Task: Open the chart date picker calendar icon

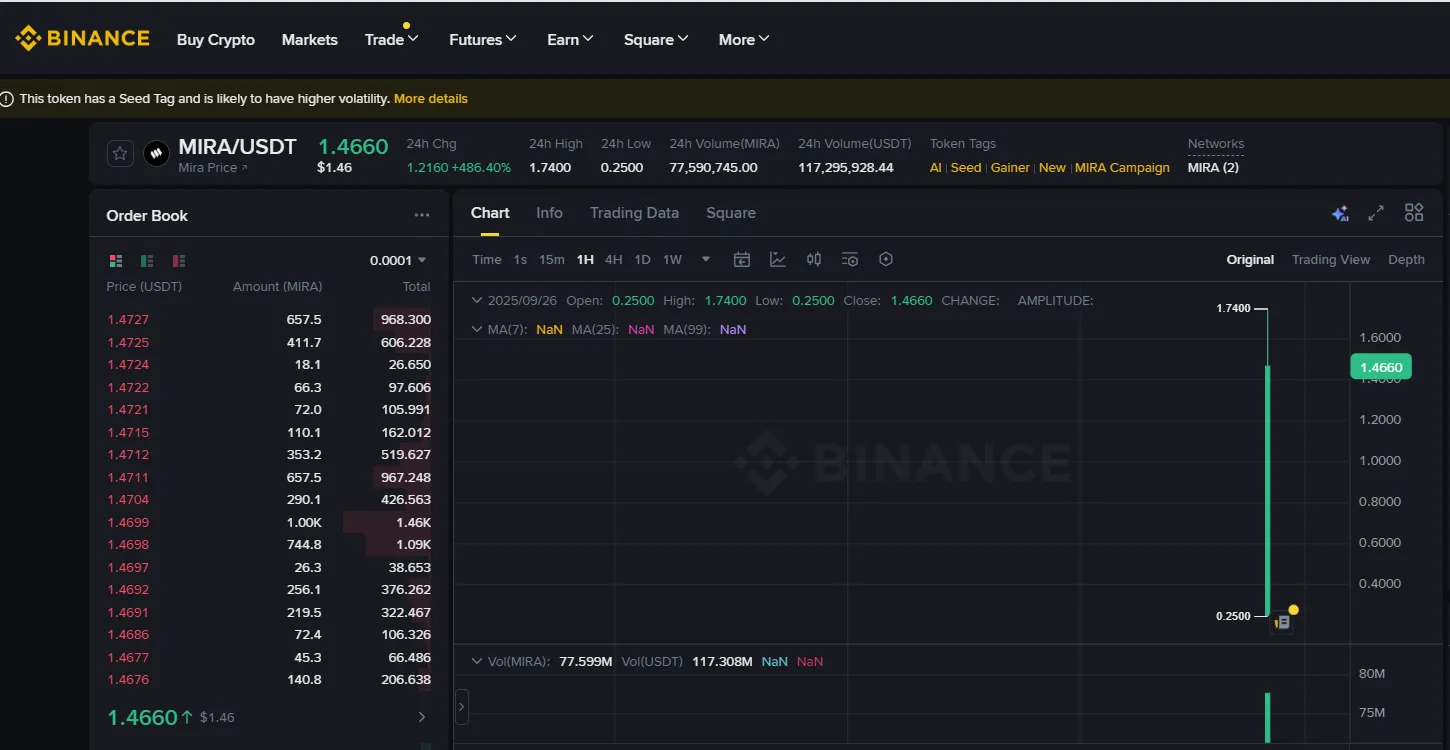Action: 742,259
